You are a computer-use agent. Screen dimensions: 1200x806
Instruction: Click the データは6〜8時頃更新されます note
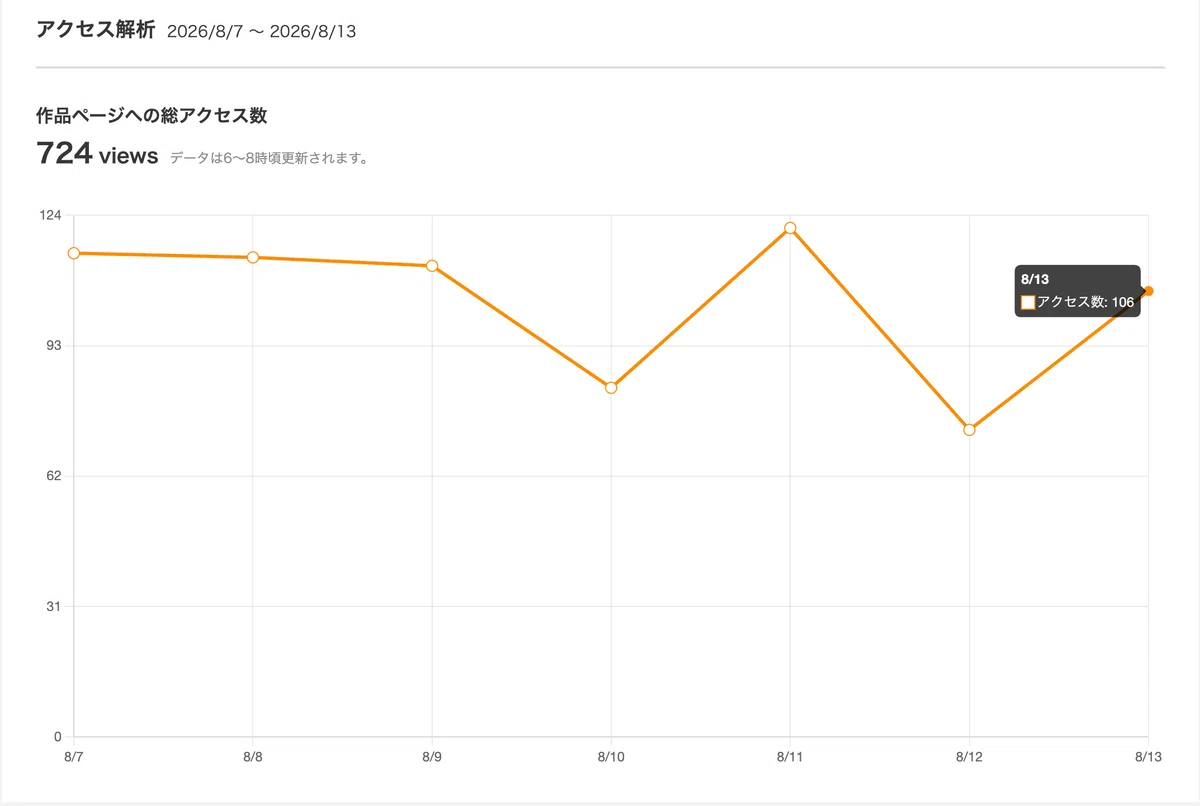tap(269, 158)
